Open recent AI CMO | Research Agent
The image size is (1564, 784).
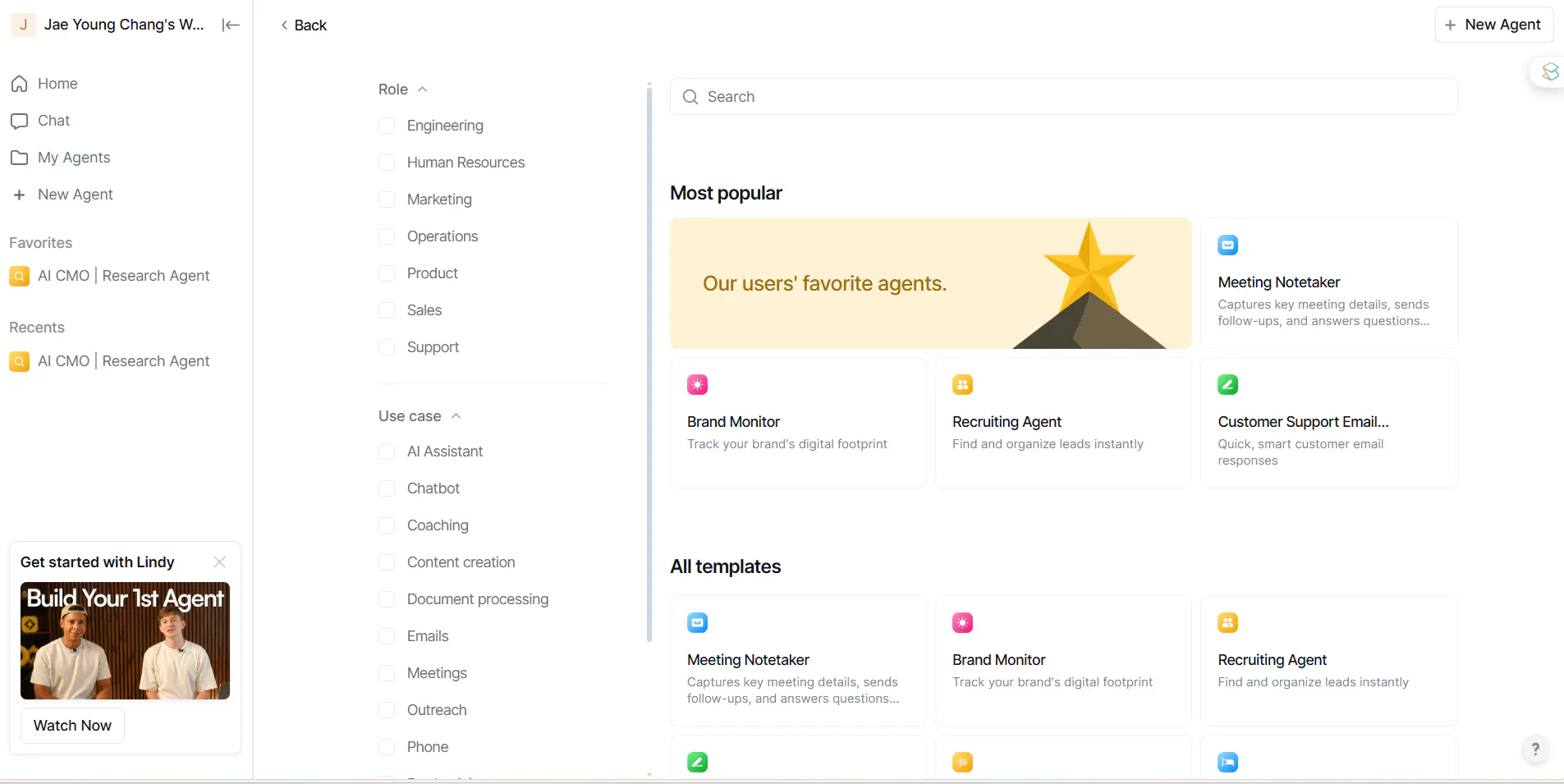[x=124, y=361]
